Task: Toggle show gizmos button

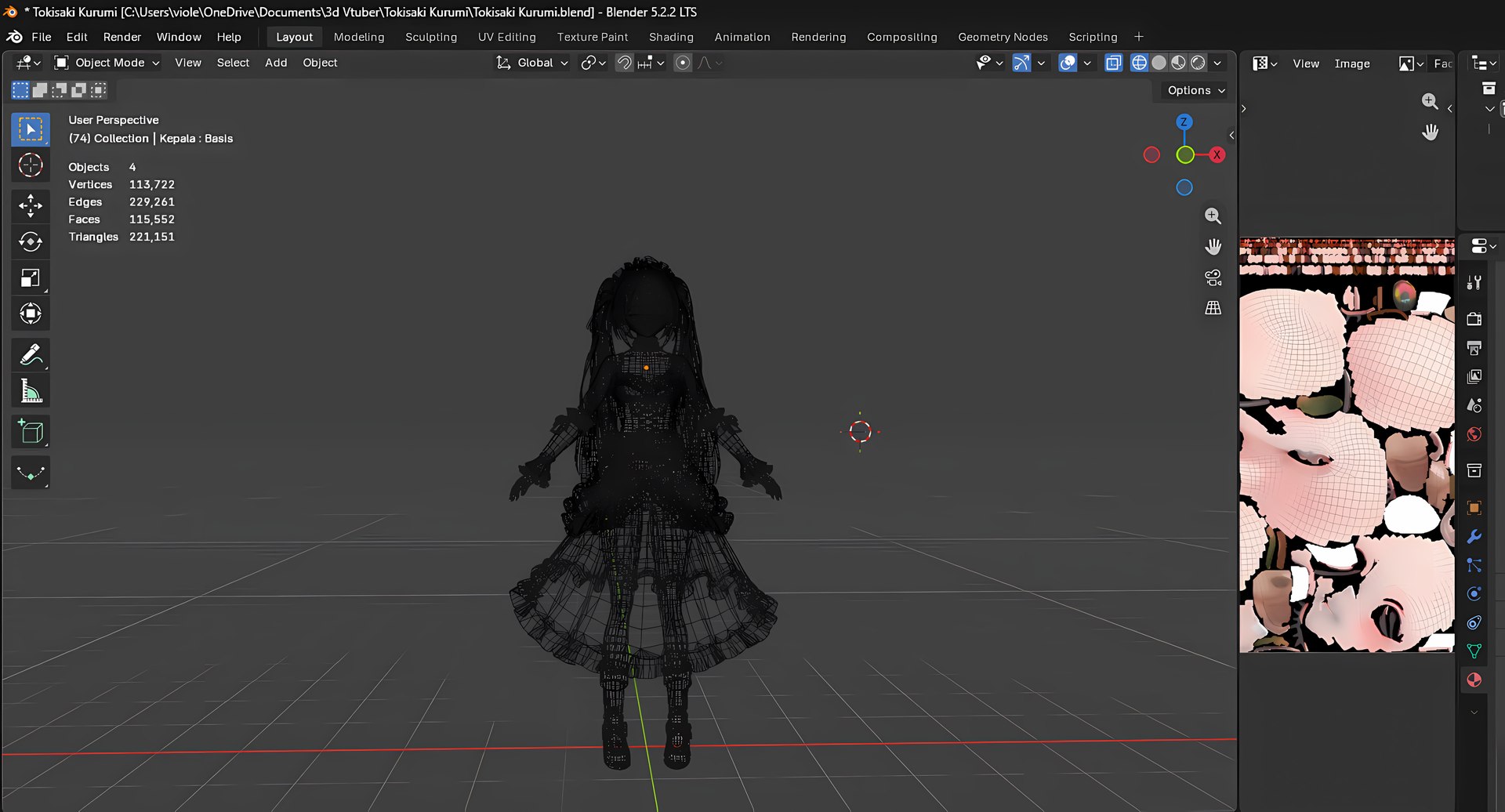Action: click(x=1021, y=63)
